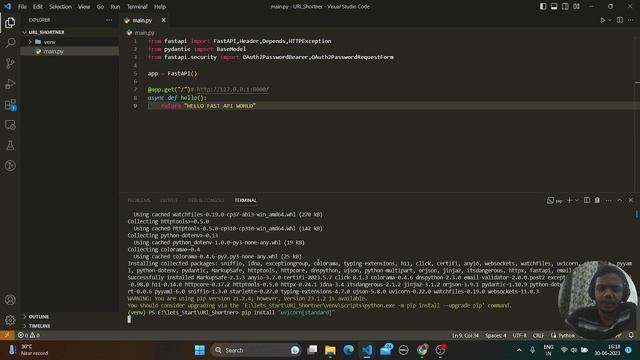The image size is (640, 360).
Task: Switch to the Problems panel tab
Action: click(x=139, y=200)
